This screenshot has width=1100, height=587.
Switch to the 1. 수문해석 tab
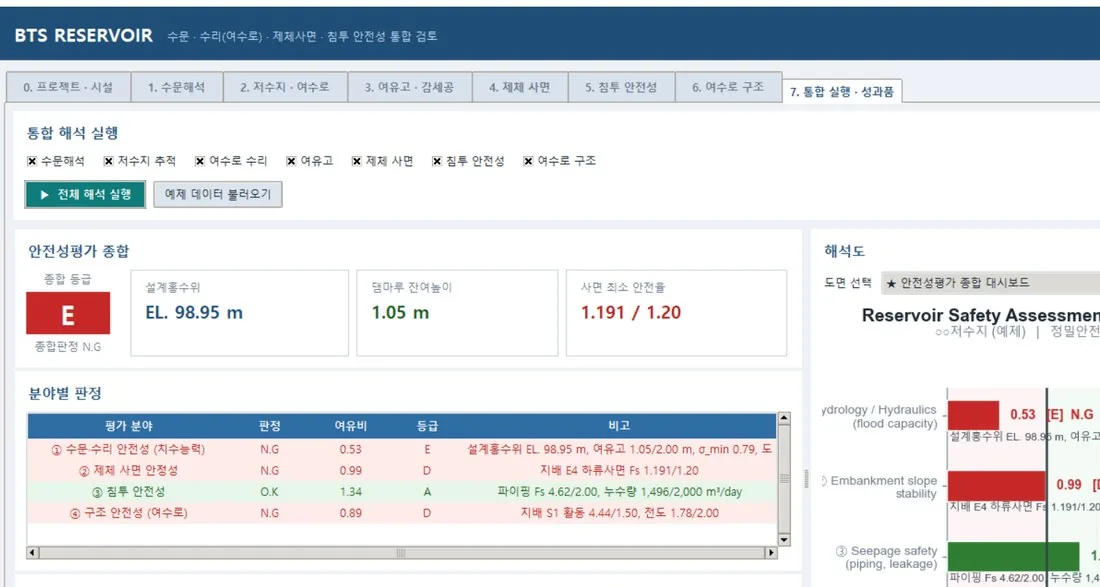click(x=177, y=88)
